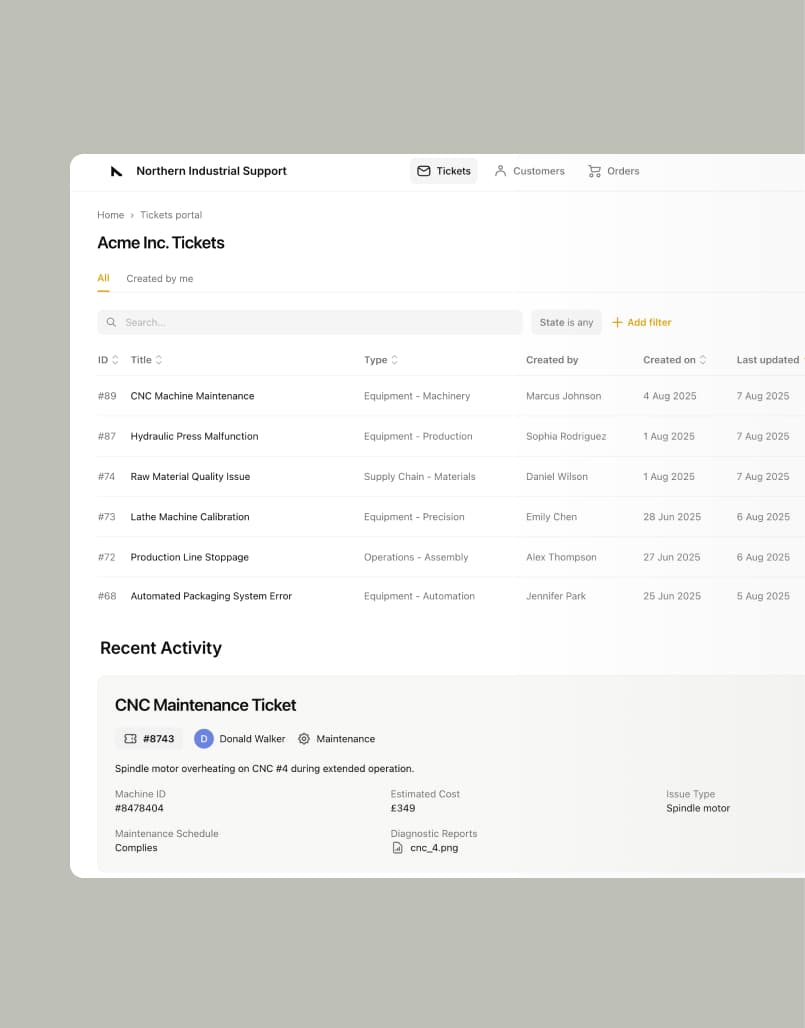Click the magnifier icon in search bar

tap(111, 322)
